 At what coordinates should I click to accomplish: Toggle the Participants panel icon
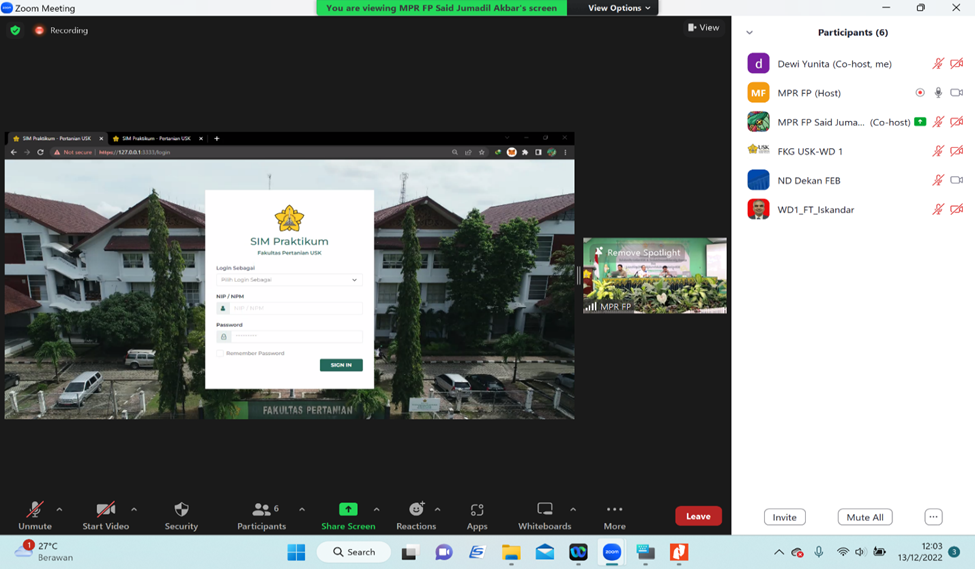[x=261, y=509]
